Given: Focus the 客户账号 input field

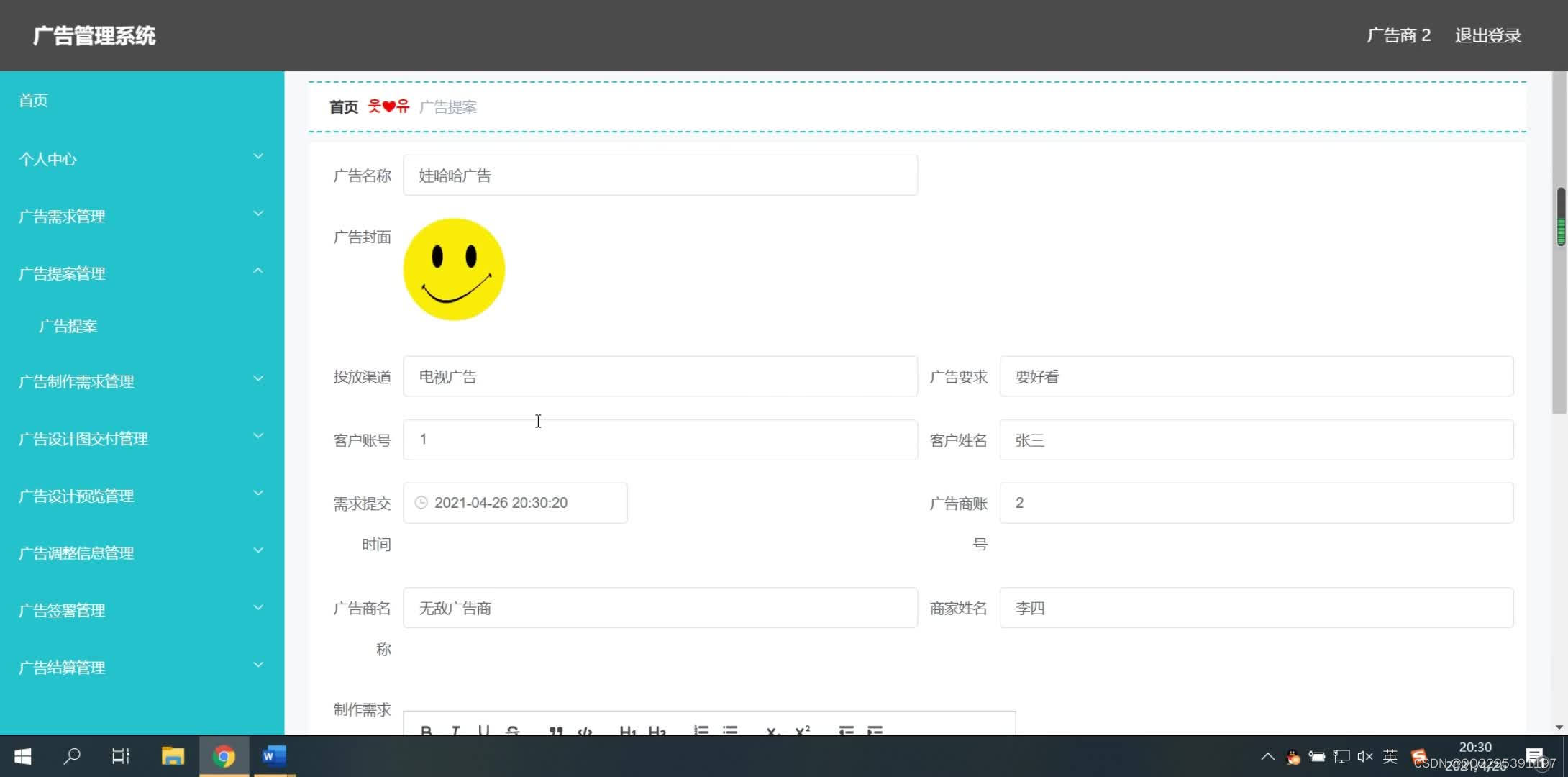Looking at the screenshot, I should (660, 440).
